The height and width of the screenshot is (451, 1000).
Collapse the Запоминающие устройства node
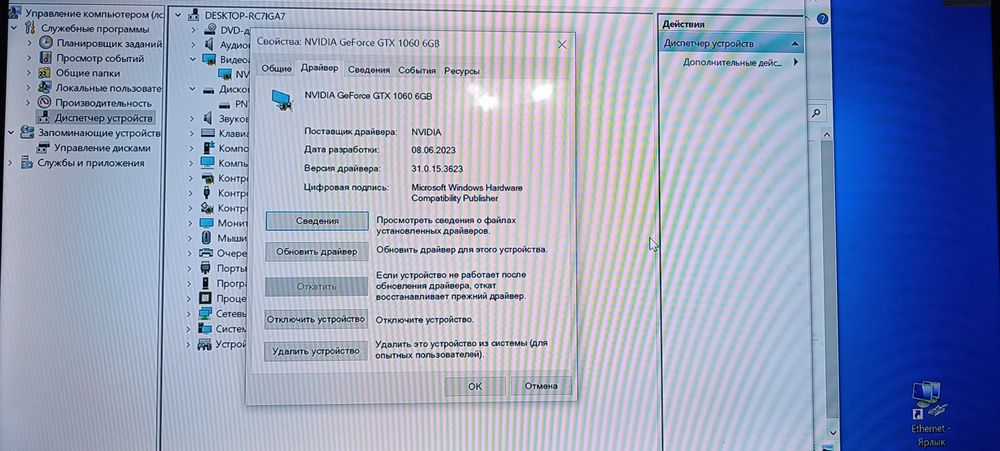[11, 133]
